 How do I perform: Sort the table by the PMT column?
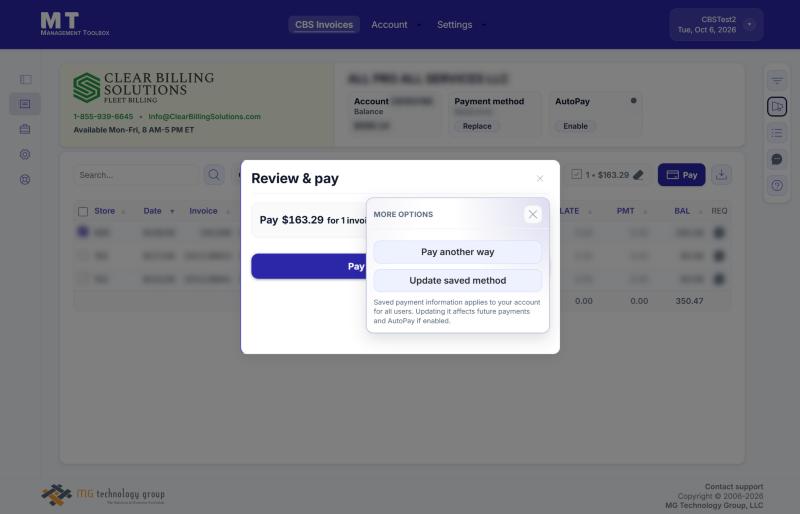click(x=626, y=211)
